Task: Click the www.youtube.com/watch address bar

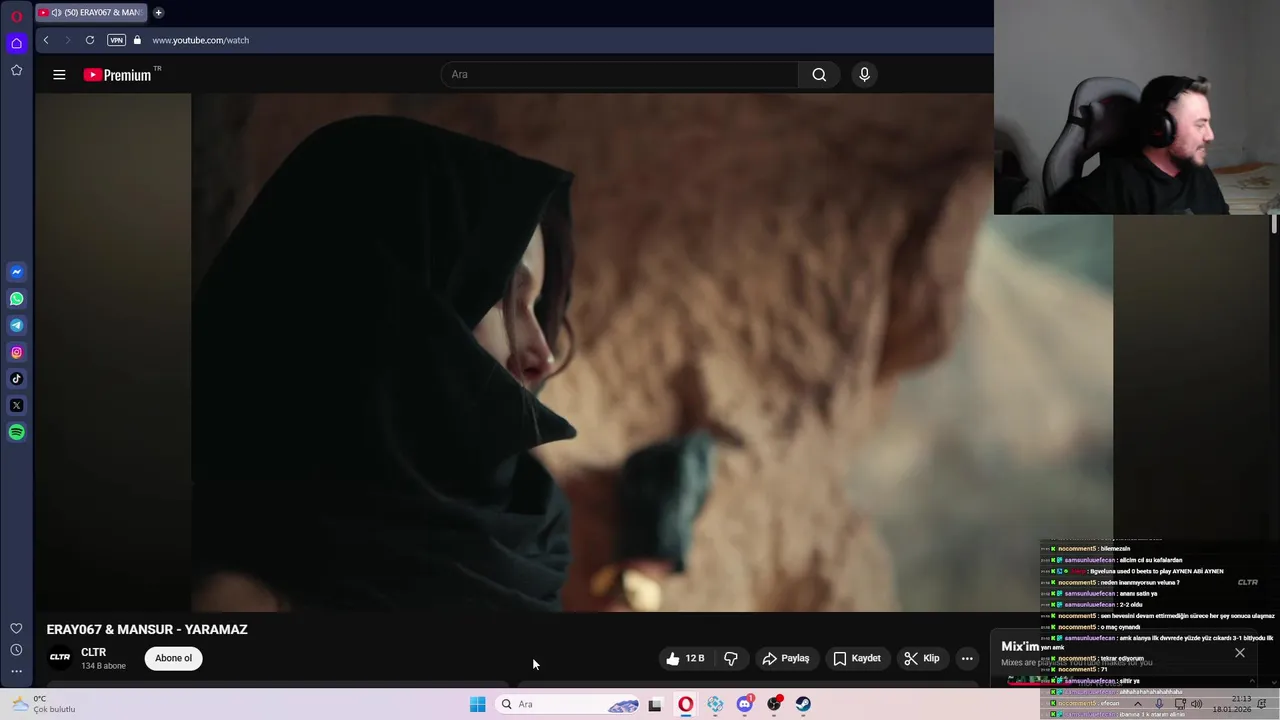Action: coord(200,40)
